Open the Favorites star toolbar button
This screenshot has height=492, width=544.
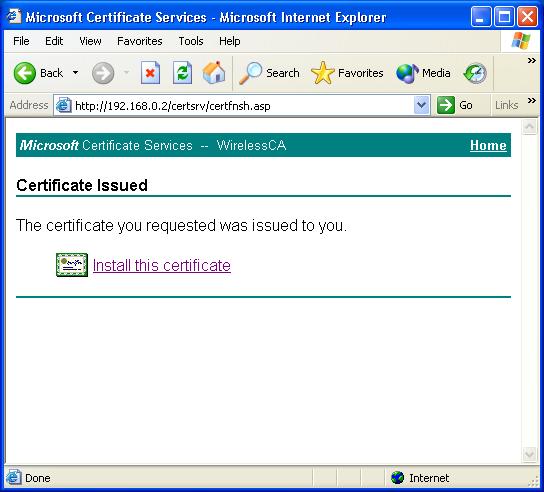(x=347, y=73)
